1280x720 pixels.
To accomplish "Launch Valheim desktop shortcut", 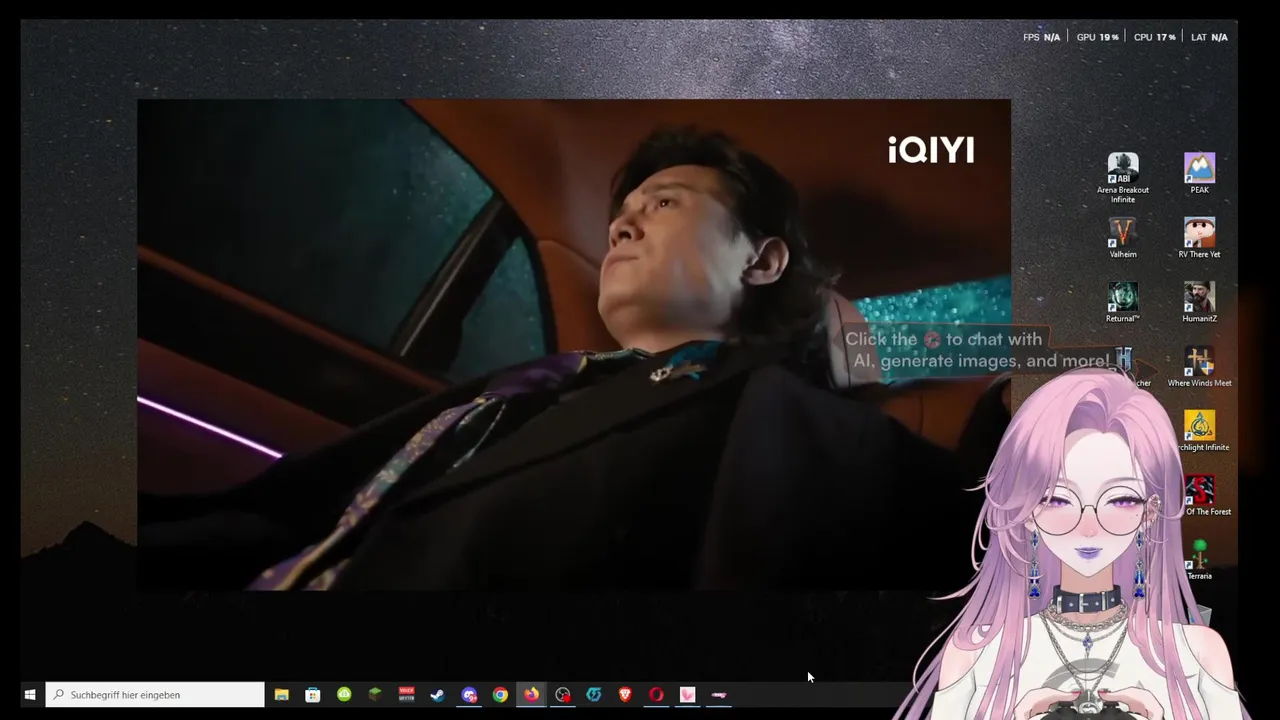I will (x=1123, y=238).
